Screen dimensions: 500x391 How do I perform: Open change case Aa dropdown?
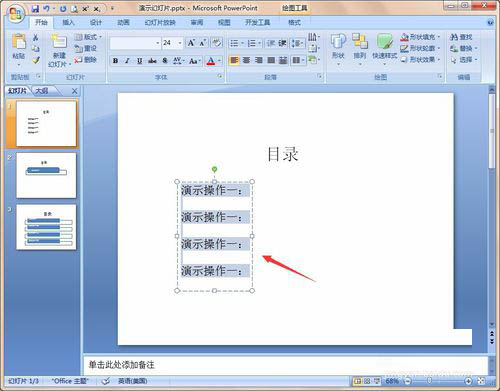coord(195,61)
